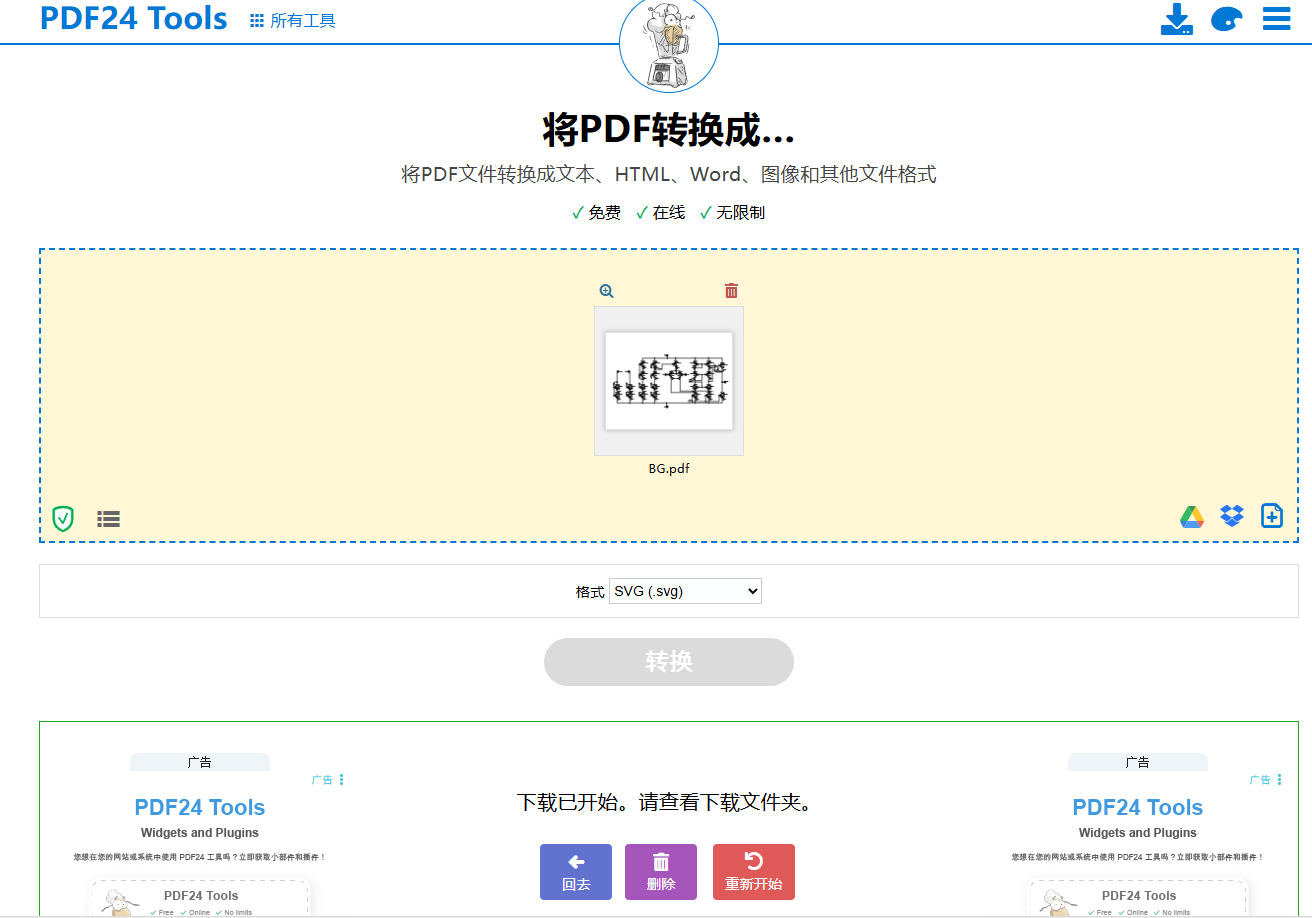This screenshot has width=1312, height=918.
Task: Click the green shield security icon
Action: pyautogui.click(x=61, y=518)
